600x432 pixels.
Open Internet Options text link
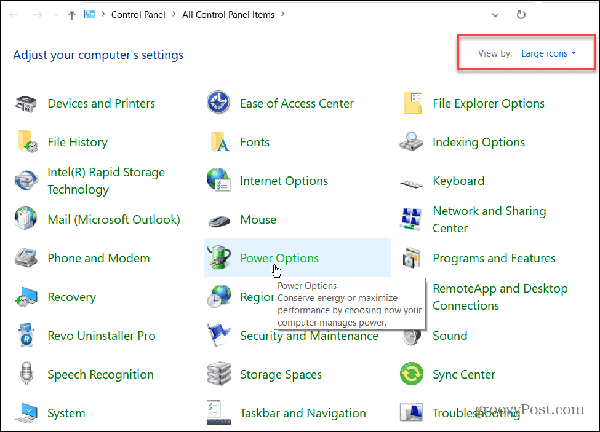pyautogui.click(x=284, y=181)
